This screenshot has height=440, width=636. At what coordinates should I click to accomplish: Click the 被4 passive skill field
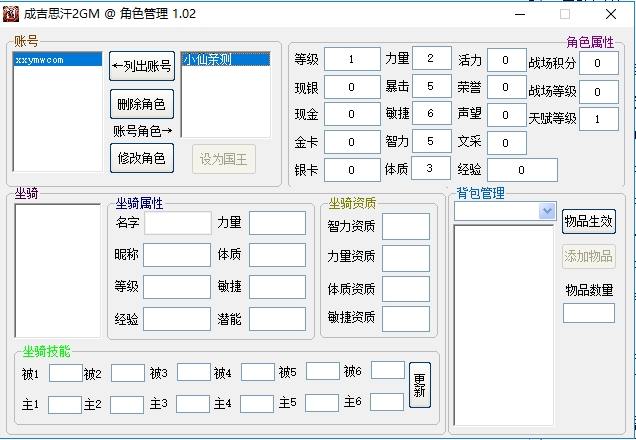point(258,372)
